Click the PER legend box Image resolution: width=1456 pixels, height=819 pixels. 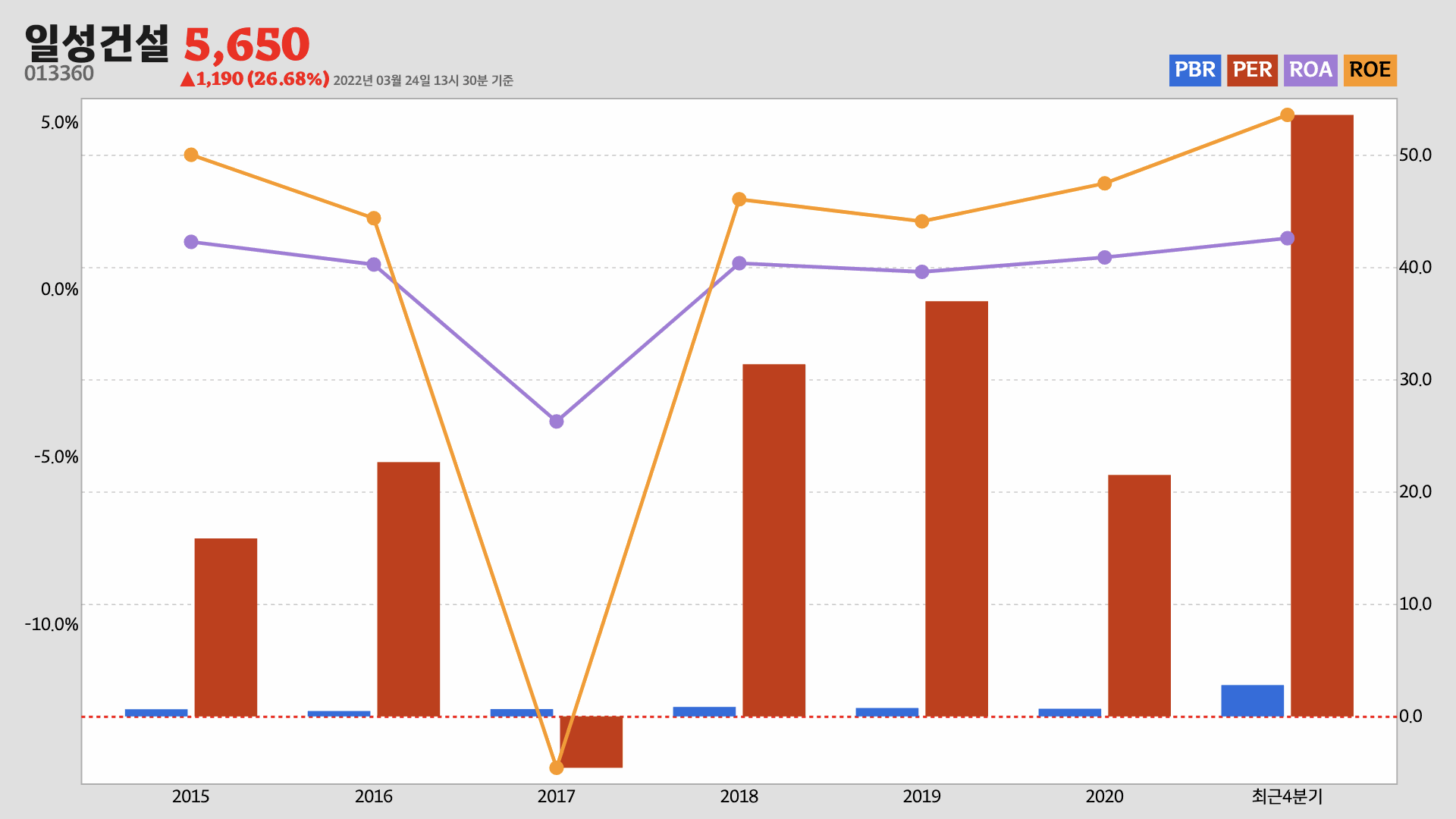[1252, 71]
